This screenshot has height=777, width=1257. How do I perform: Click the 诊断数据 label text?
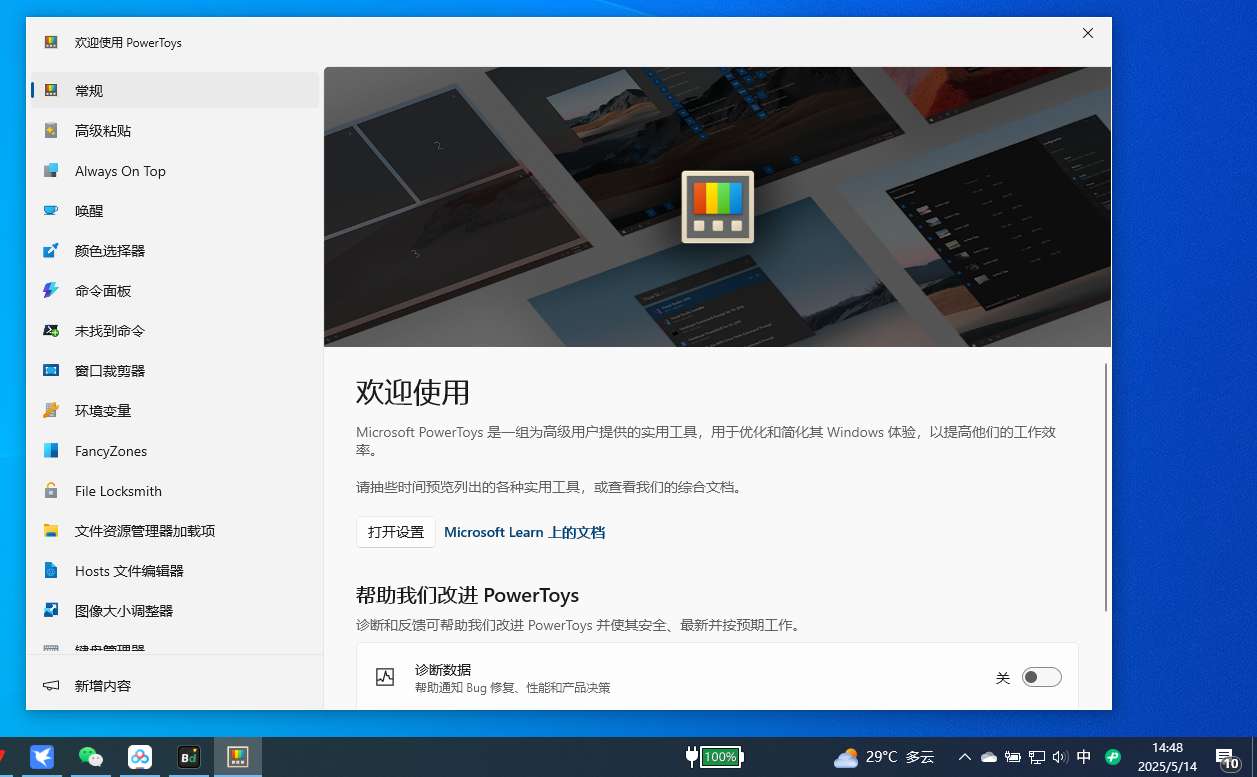(x=443, y=669)
